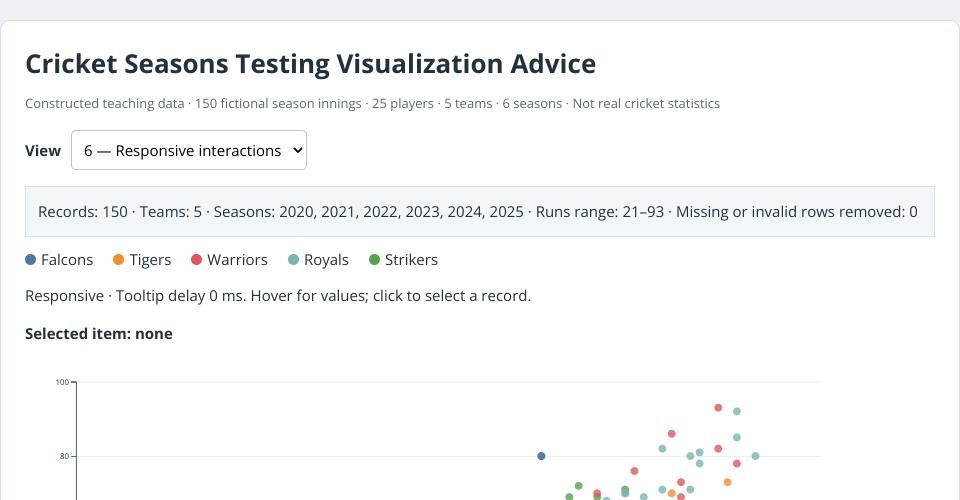Click the Strikers green legend dot
Screen dimensions: 960x500
point(375,259)
